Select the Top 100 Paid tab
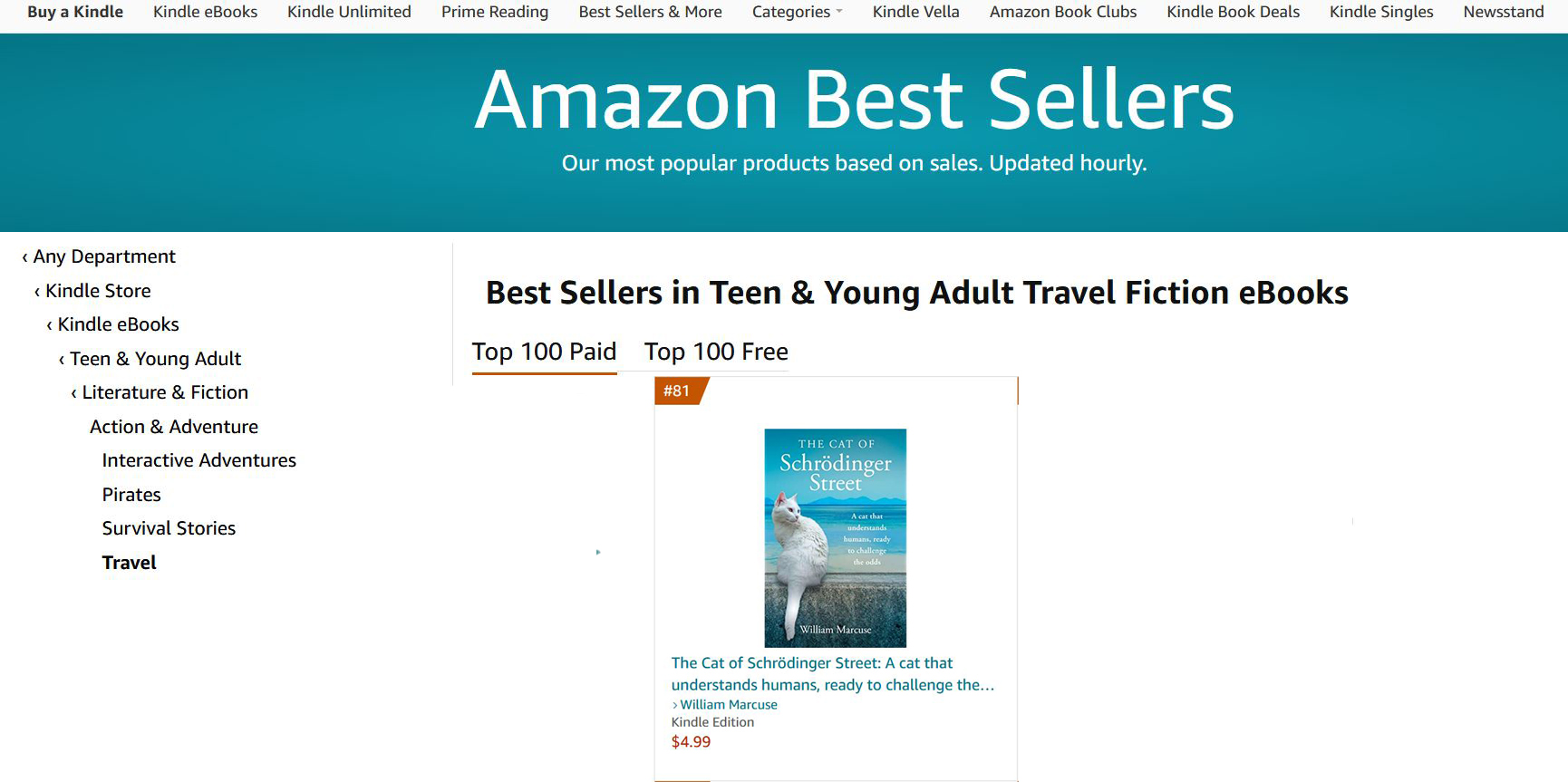 544,352
